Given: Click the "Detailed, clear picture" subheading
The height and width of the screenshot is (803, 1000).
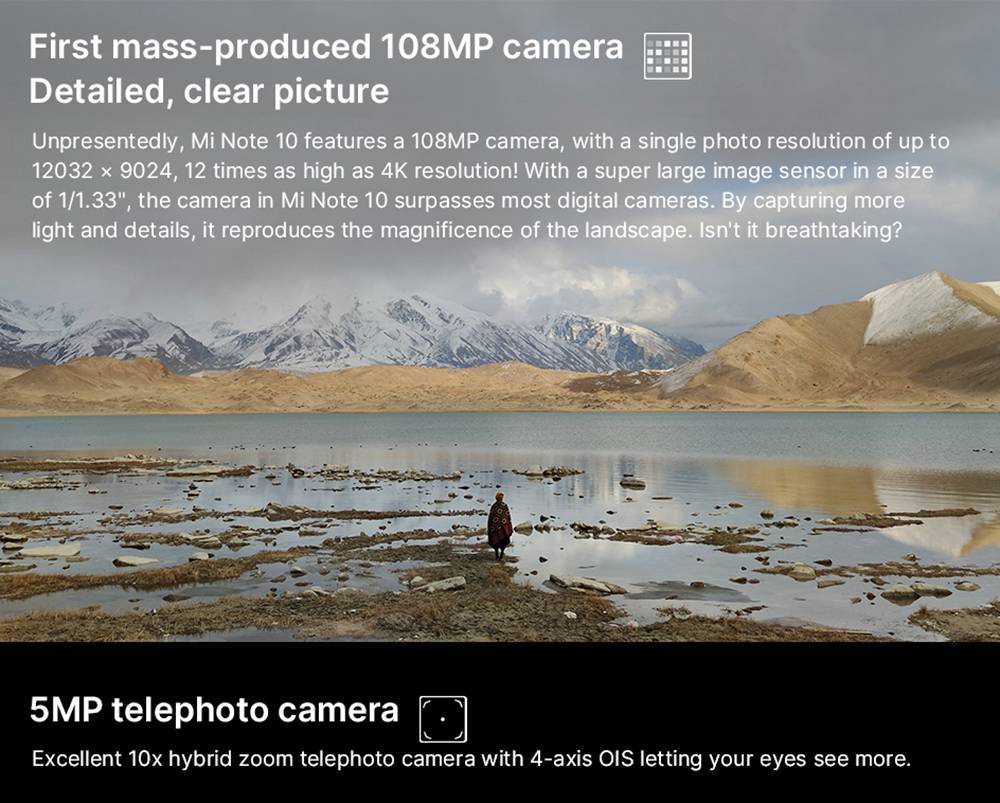Looking at the screenshot, I should [209, 91].
